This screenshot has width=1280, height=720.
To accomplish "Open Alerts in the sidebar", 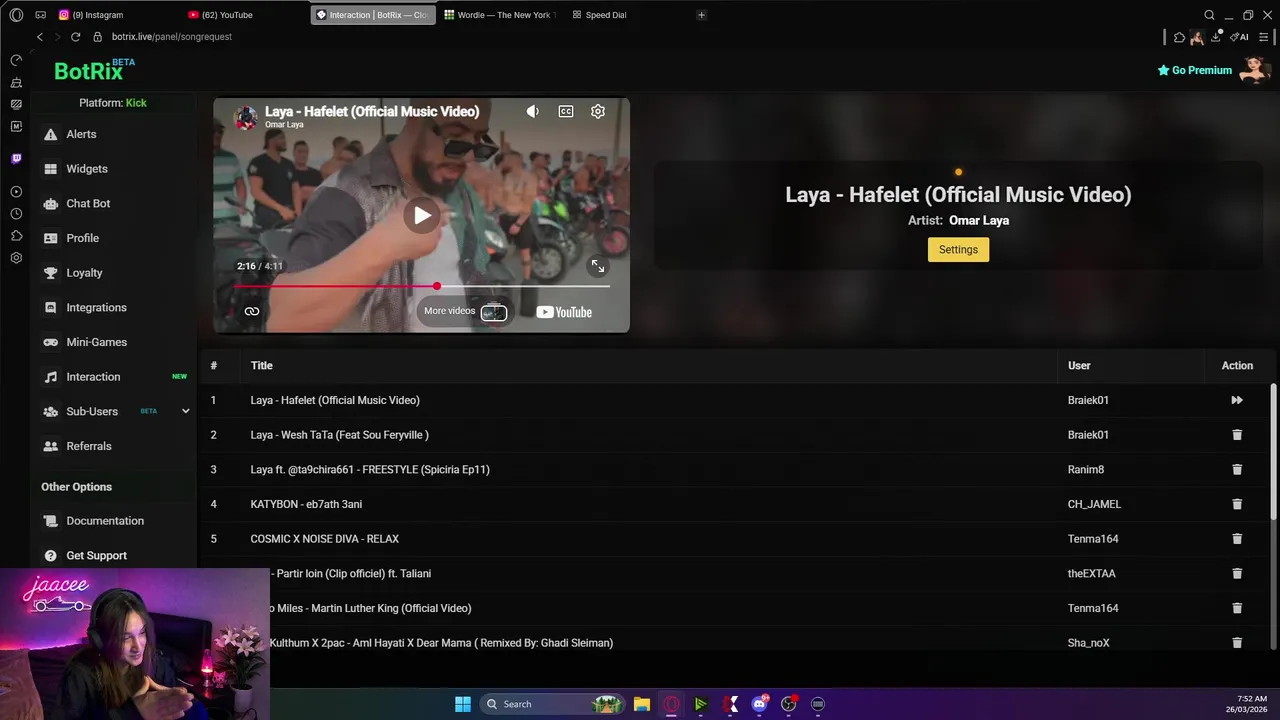I will tap(81, 134).
